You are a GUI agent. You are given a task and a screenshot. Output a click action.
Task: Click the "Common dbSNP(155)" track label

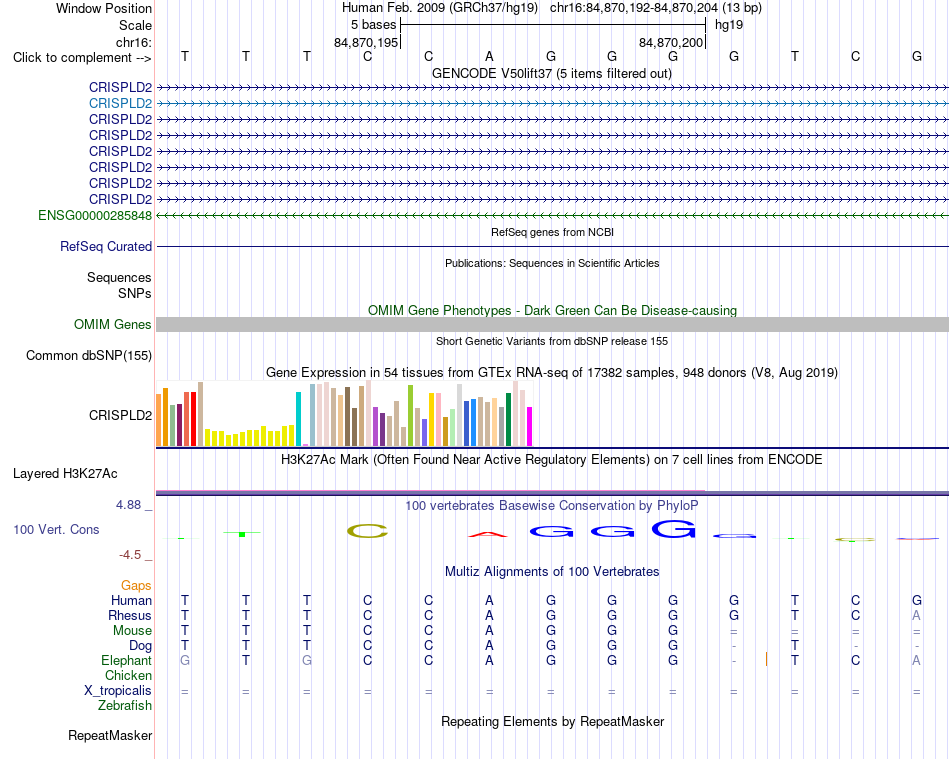point(89,356)
